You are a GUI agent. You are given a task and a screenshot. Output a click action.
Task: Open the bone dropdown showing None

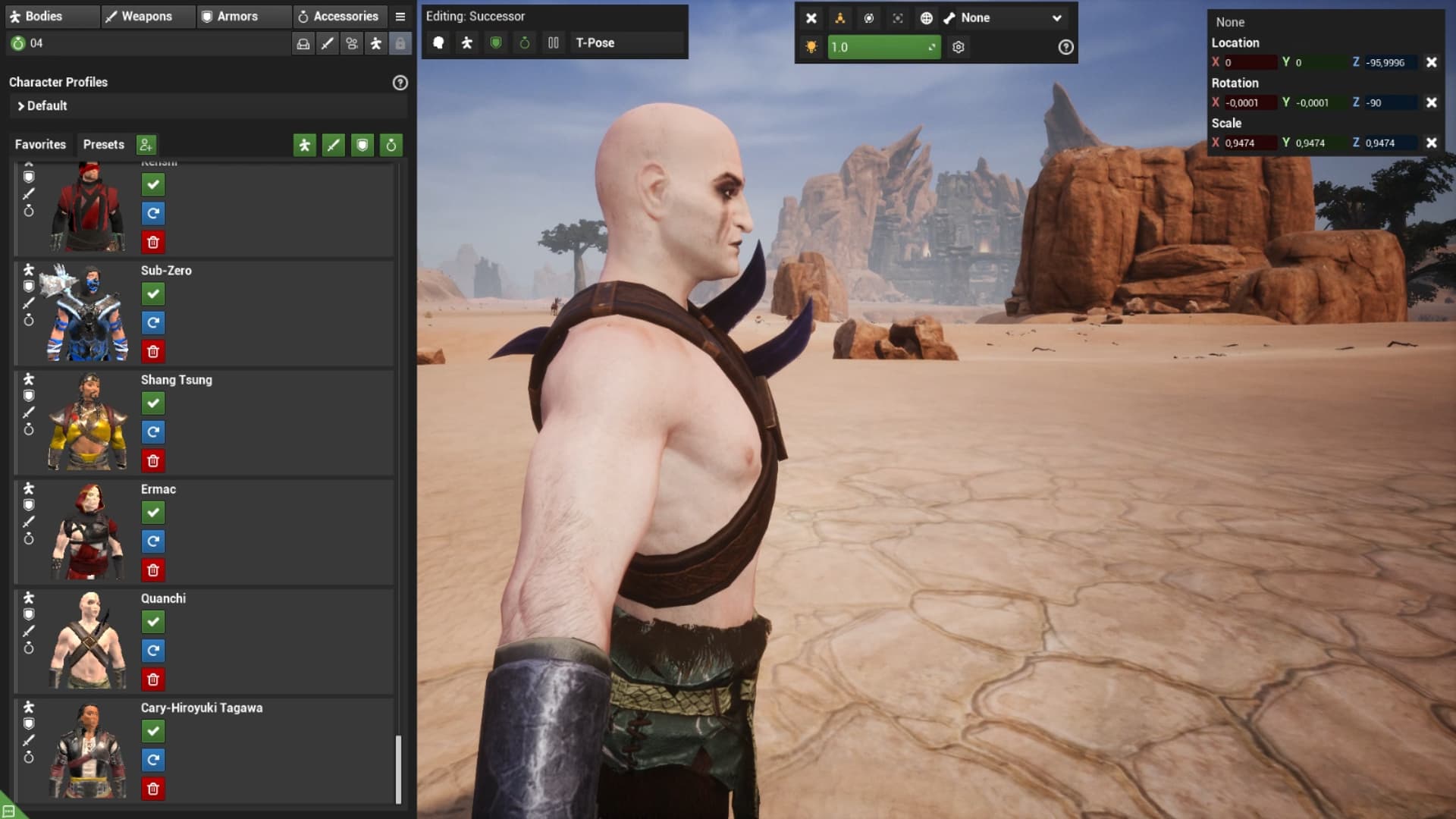point(1005,18)
